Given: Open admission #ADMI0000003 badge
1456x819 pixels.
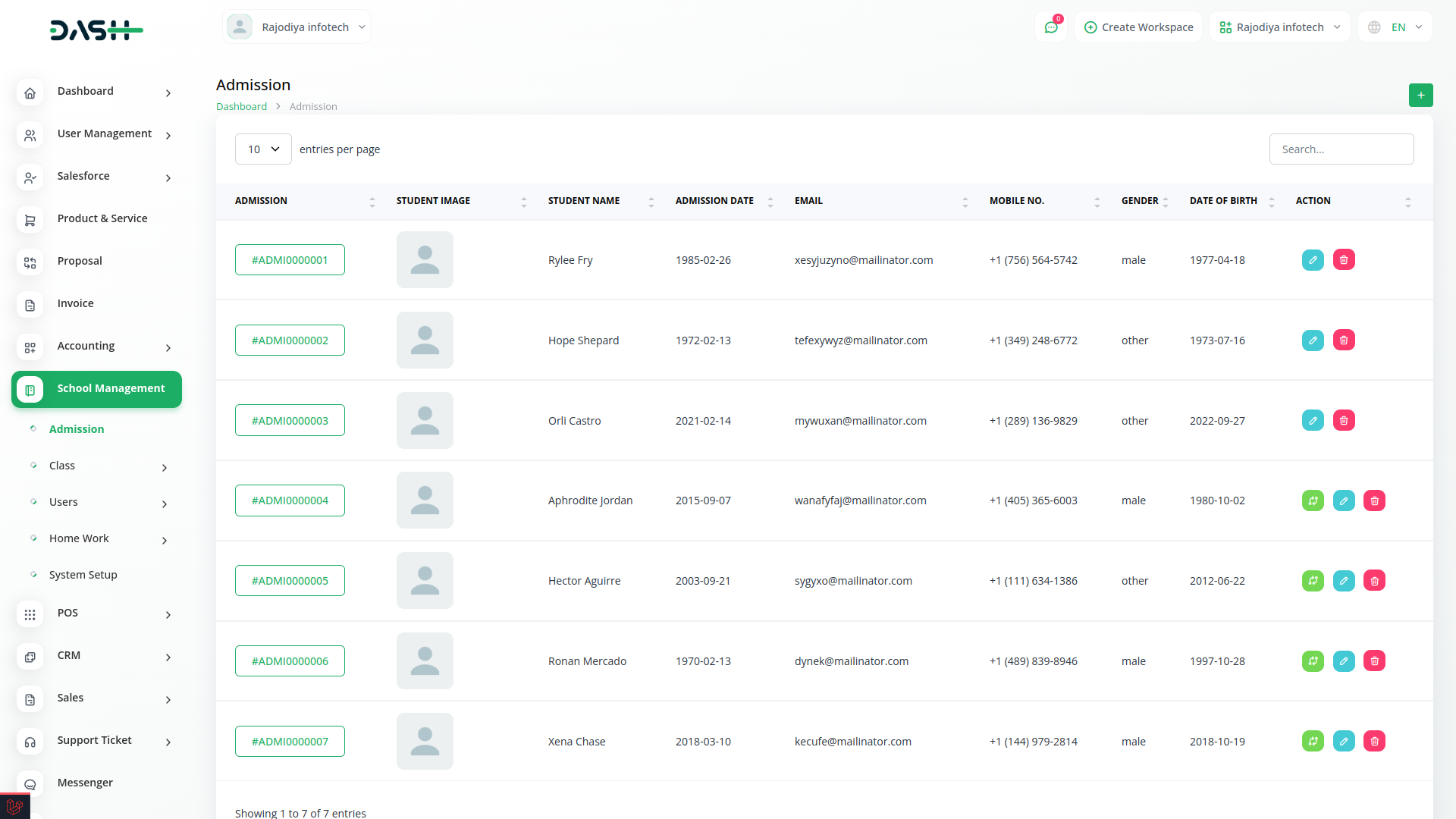Looking at the screenshot, I should tap(290, 421).
